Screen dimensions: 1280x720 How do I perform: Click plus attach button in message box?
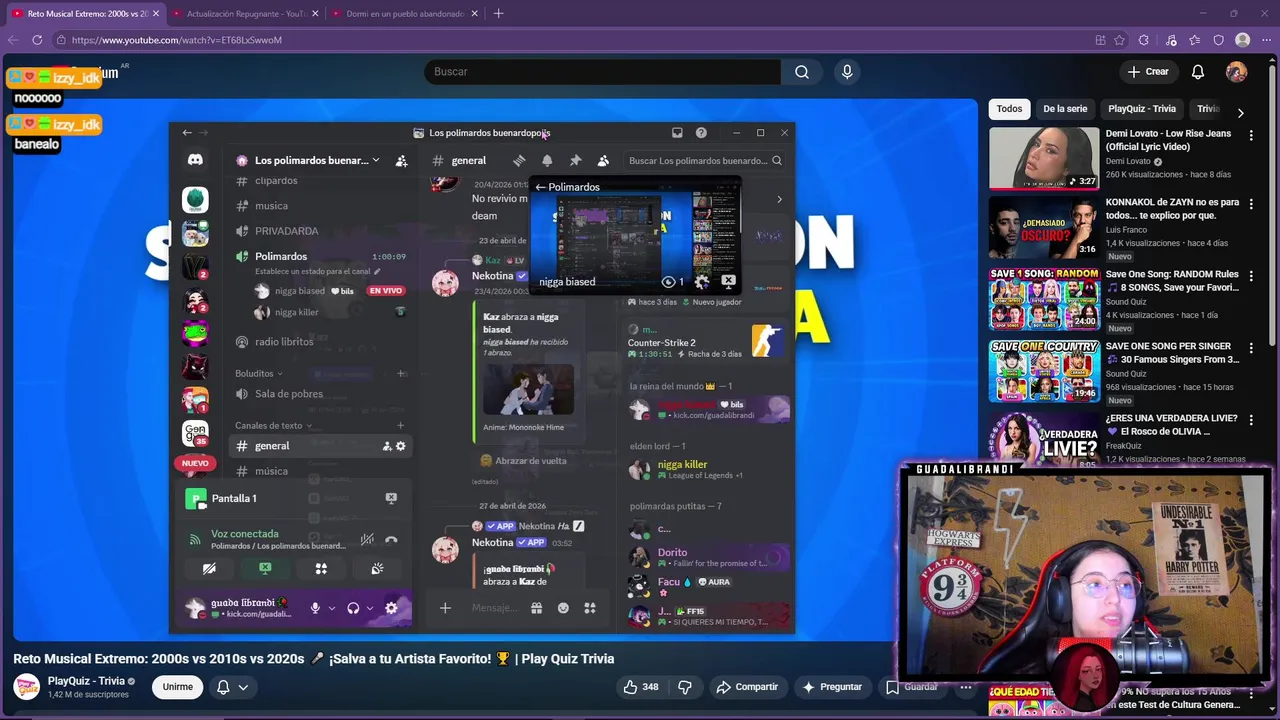(x=445, y=608)
